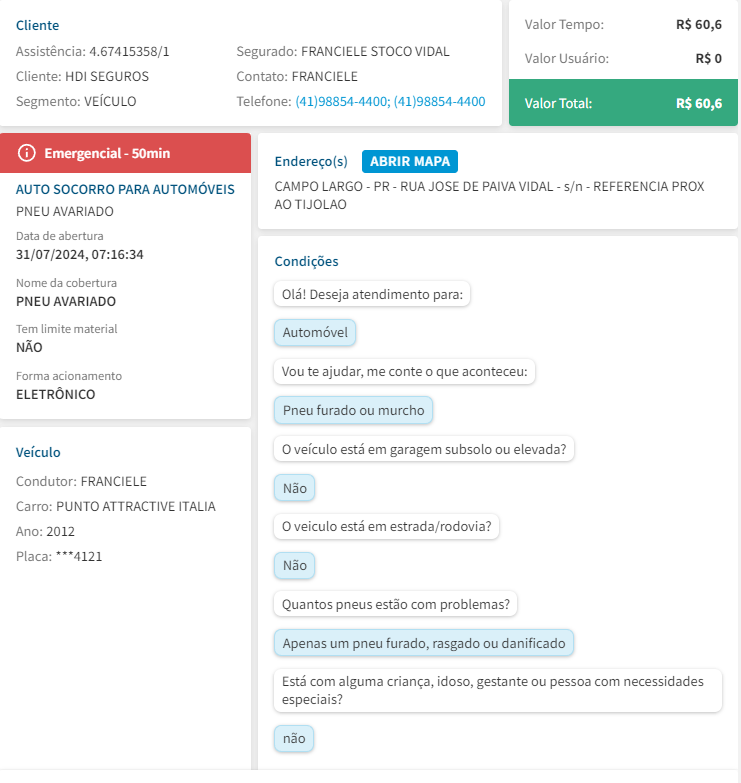Click the CAMPO LARGO address text
The height and width of the screenshot is (783, 741).
[489, 195]
